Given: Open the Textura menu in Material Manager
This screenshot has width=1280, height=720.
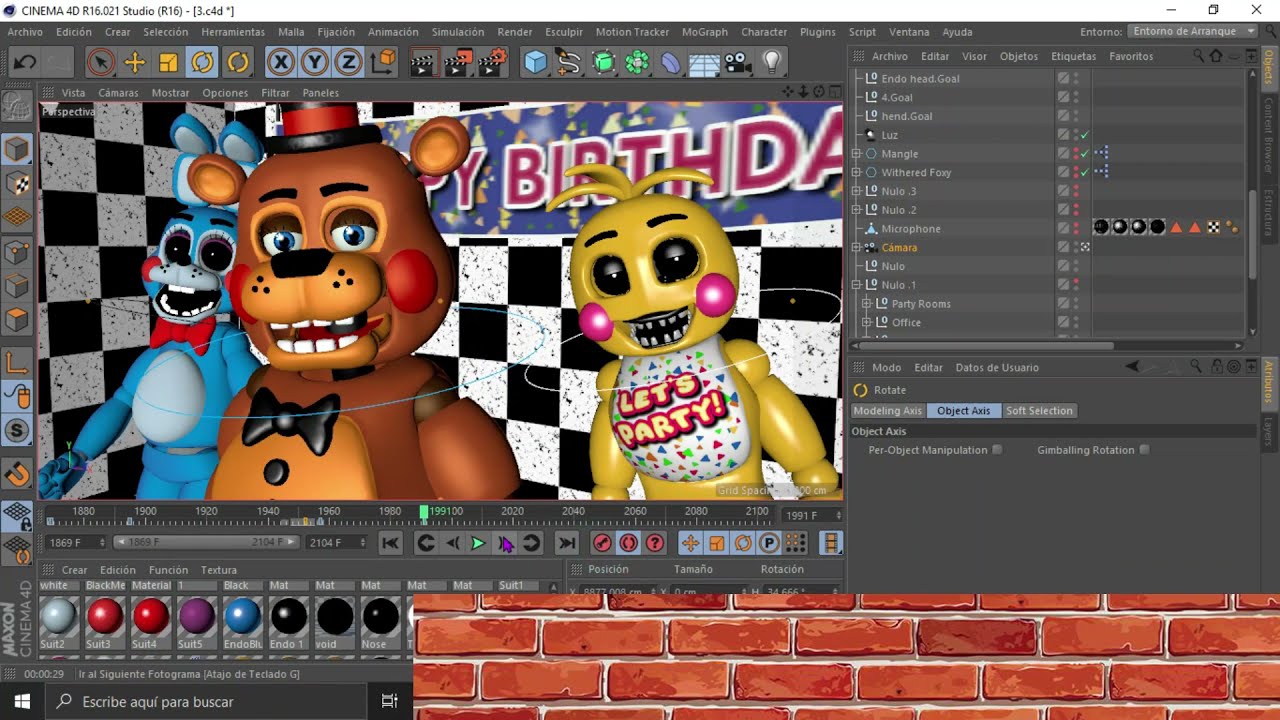Looking at the screenshot, I should click(x=219, y=570).
